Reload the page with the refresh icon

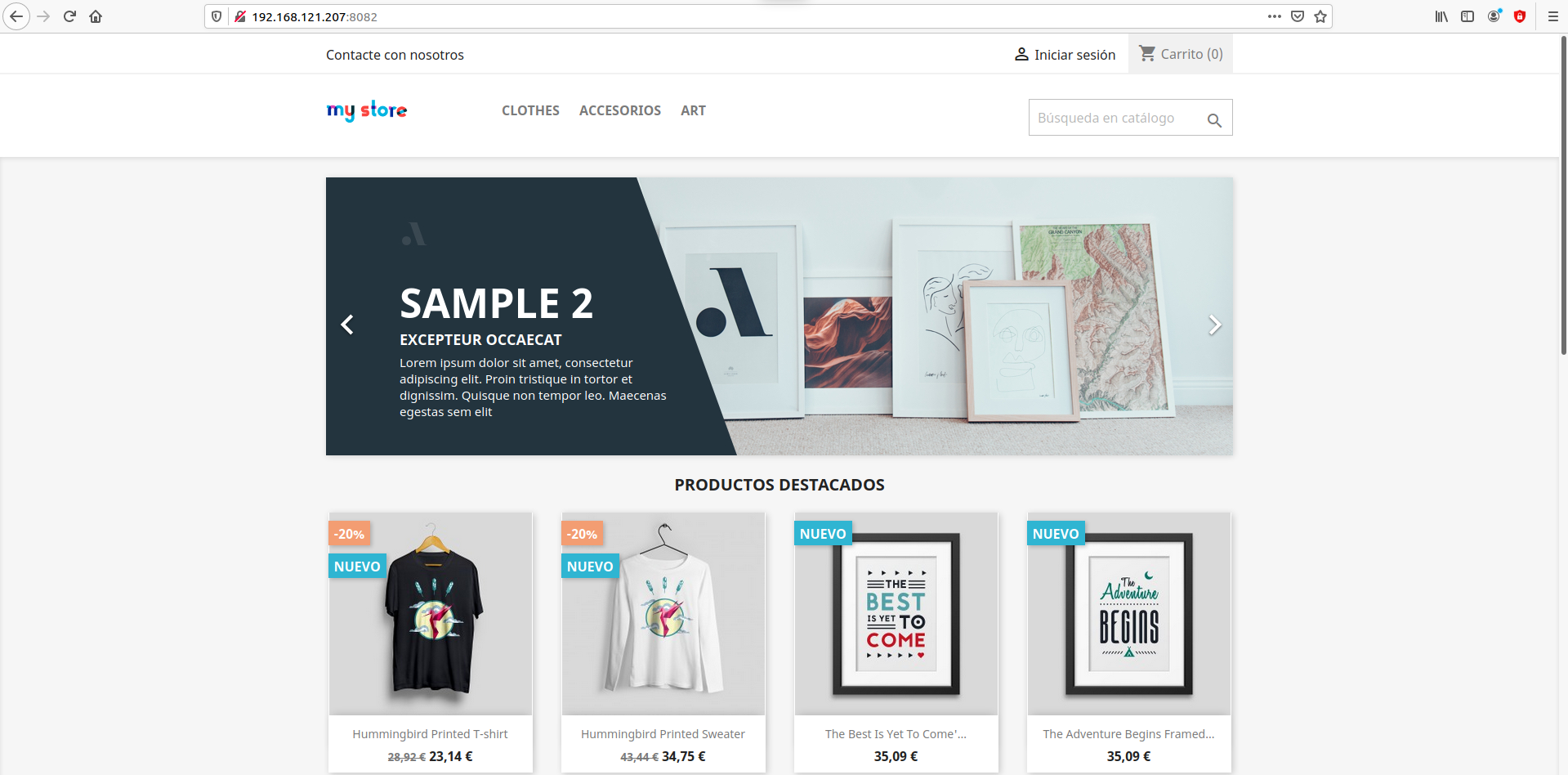[x=69, y=16]
